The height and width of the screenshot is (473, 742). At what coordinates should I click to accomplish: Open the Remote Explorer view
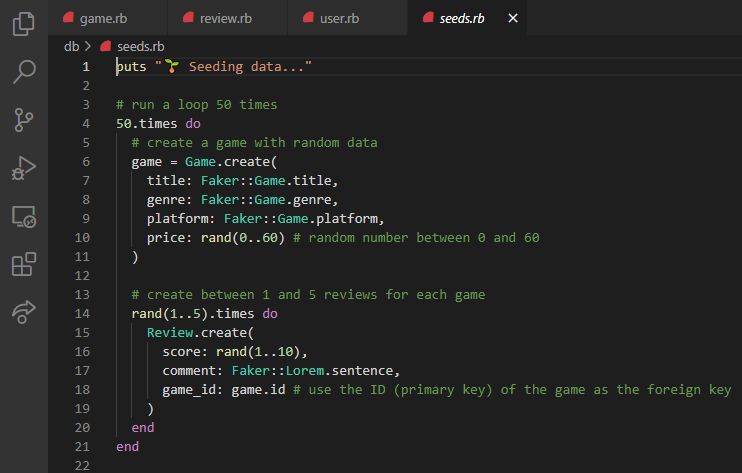click(24, 217)
